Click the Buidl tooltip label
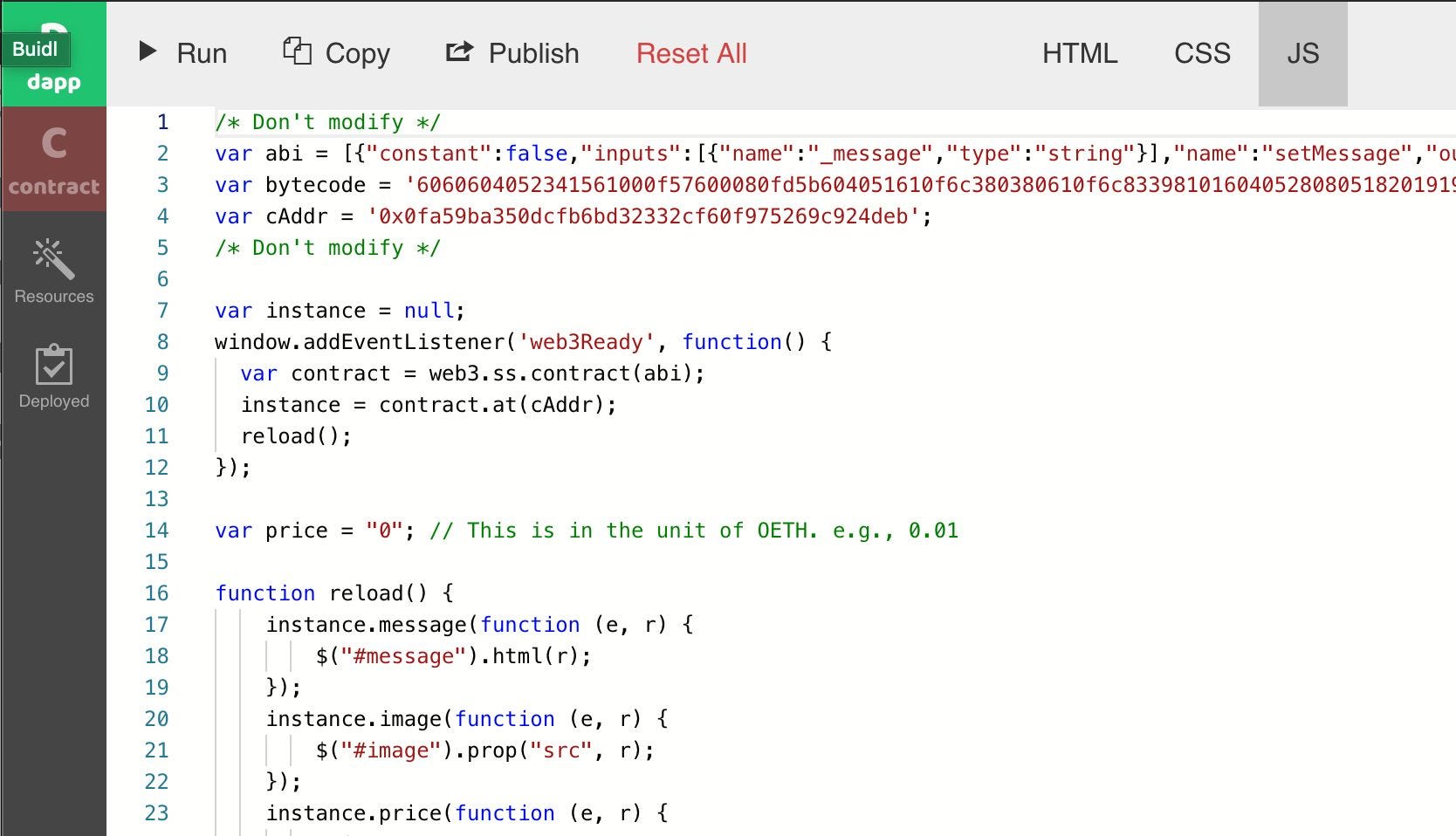 click(35, 49)
